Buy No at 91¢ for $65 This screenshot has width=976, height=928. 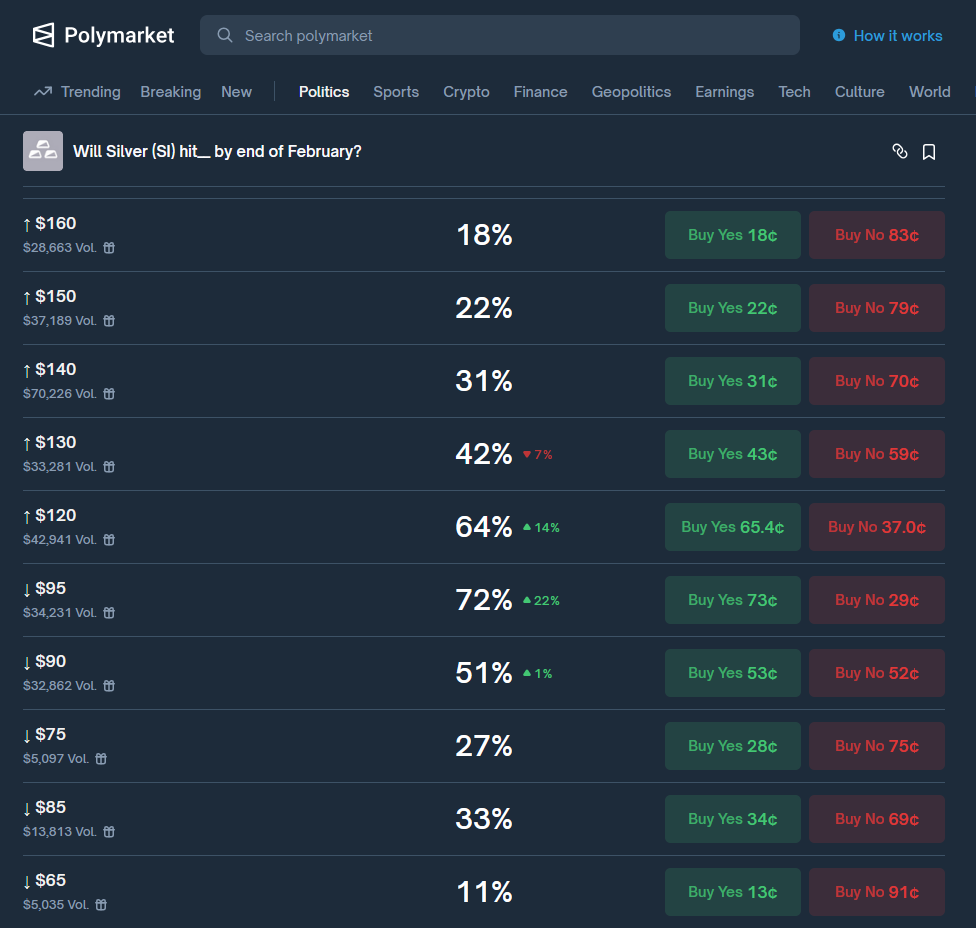coord(876,892)
